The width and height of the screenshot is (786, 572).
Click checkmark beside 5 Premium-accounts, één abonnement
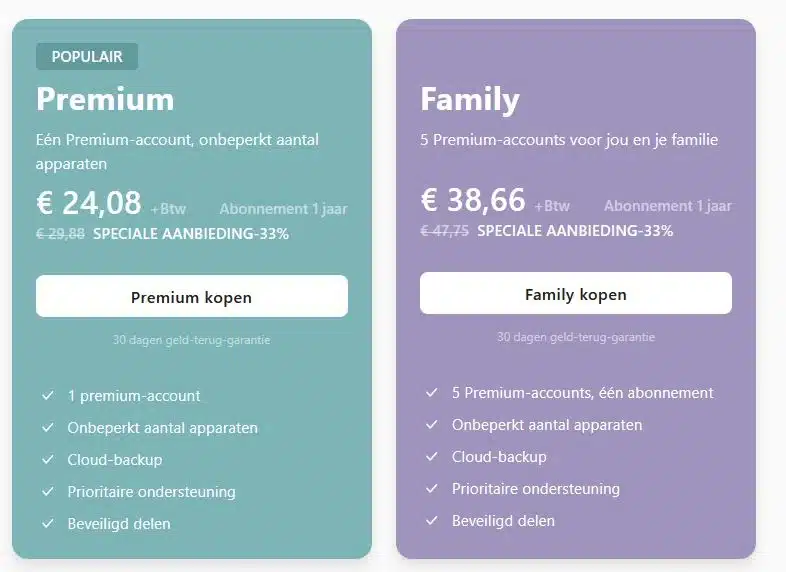pyautogui.click(x=432, y=393)
